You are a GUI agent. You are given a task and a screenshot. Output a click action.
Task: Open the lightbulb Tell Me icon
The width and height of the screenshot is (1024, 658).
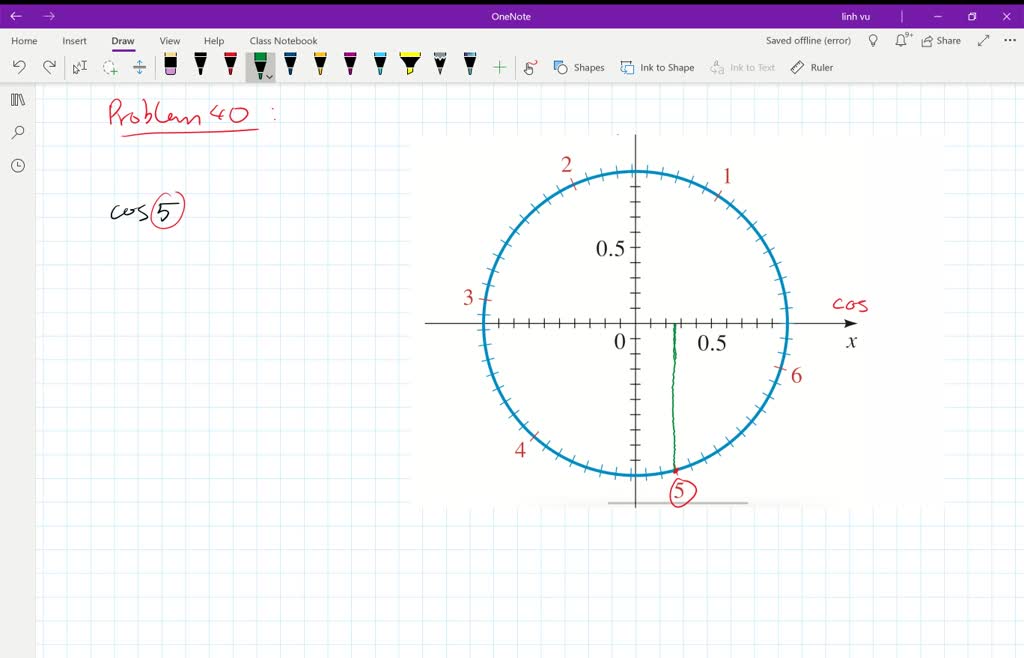tap(873, 40)
